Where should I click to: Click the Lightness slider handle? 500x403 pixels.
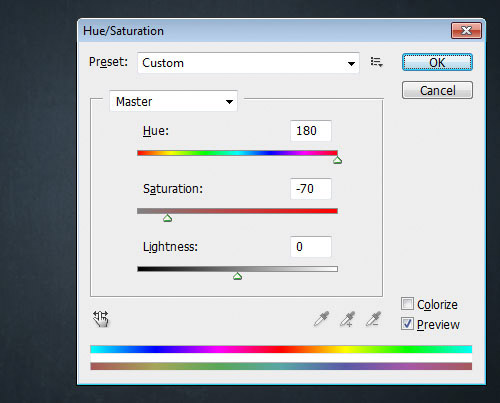point(237,276)
